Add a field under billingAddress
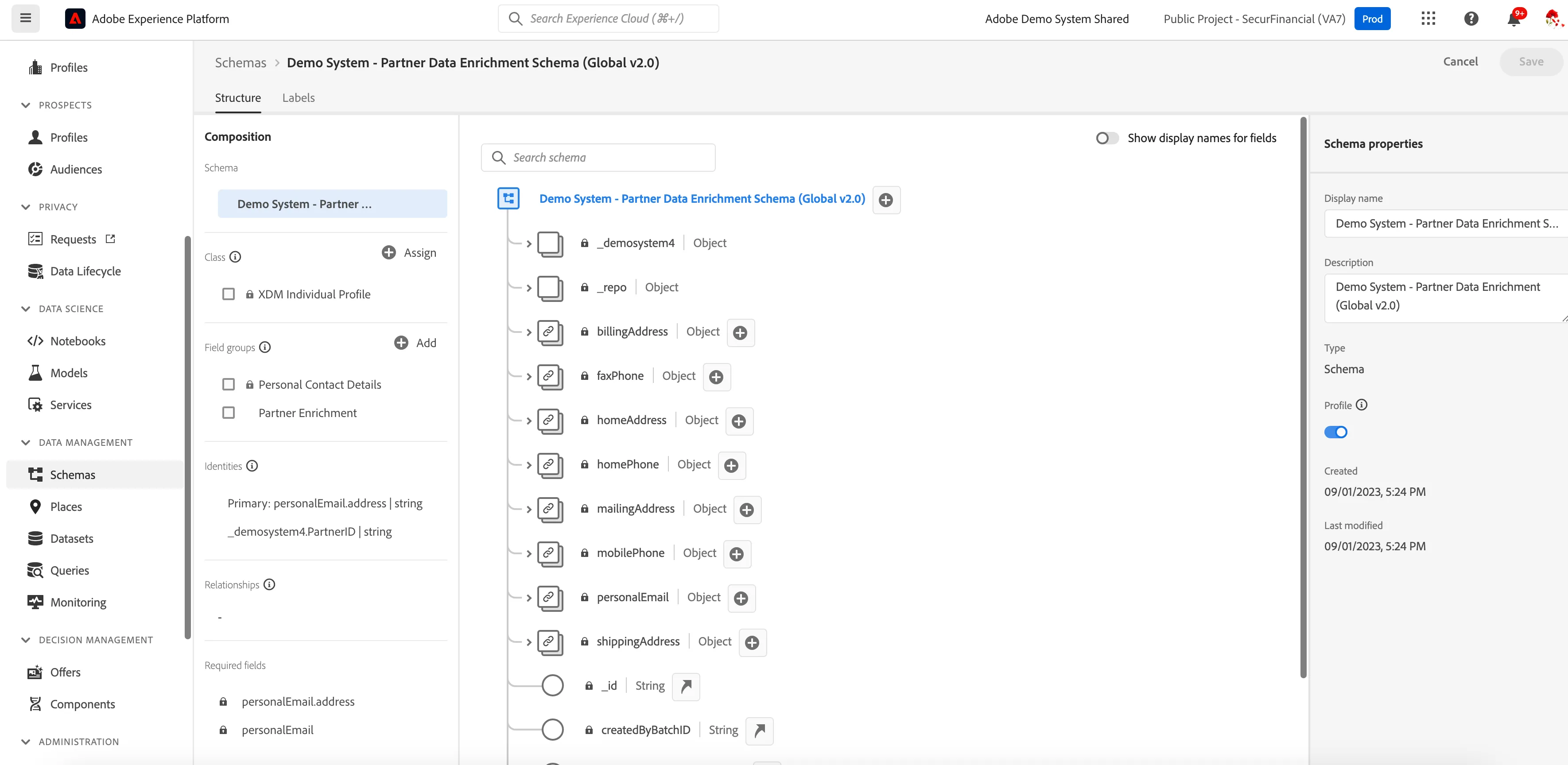This screenshot has height=765, width=1568. (740, 332)
